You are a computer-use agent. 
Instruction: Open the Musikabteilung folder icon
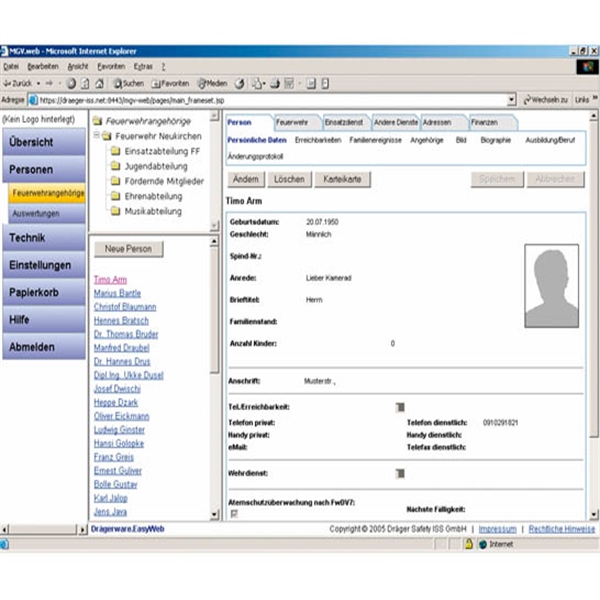pyautogui.click(x=115, y=211)
